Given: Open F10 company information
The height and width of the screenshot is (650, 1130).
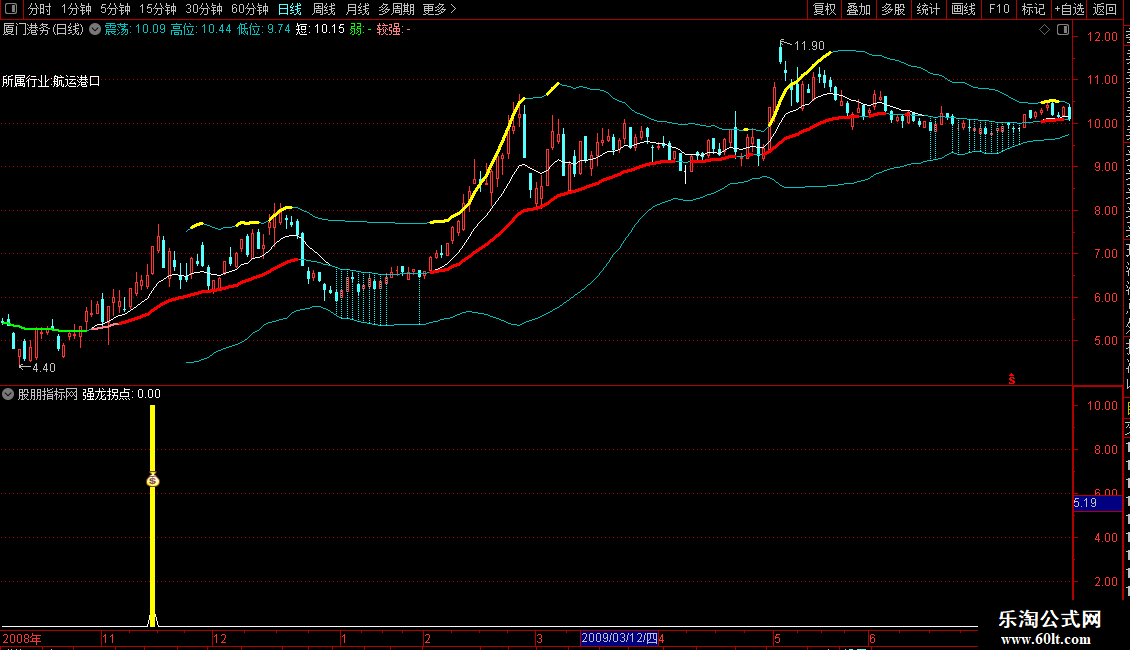Looking at the screenshot, I should pyautogui.click(x=999, y=9).
